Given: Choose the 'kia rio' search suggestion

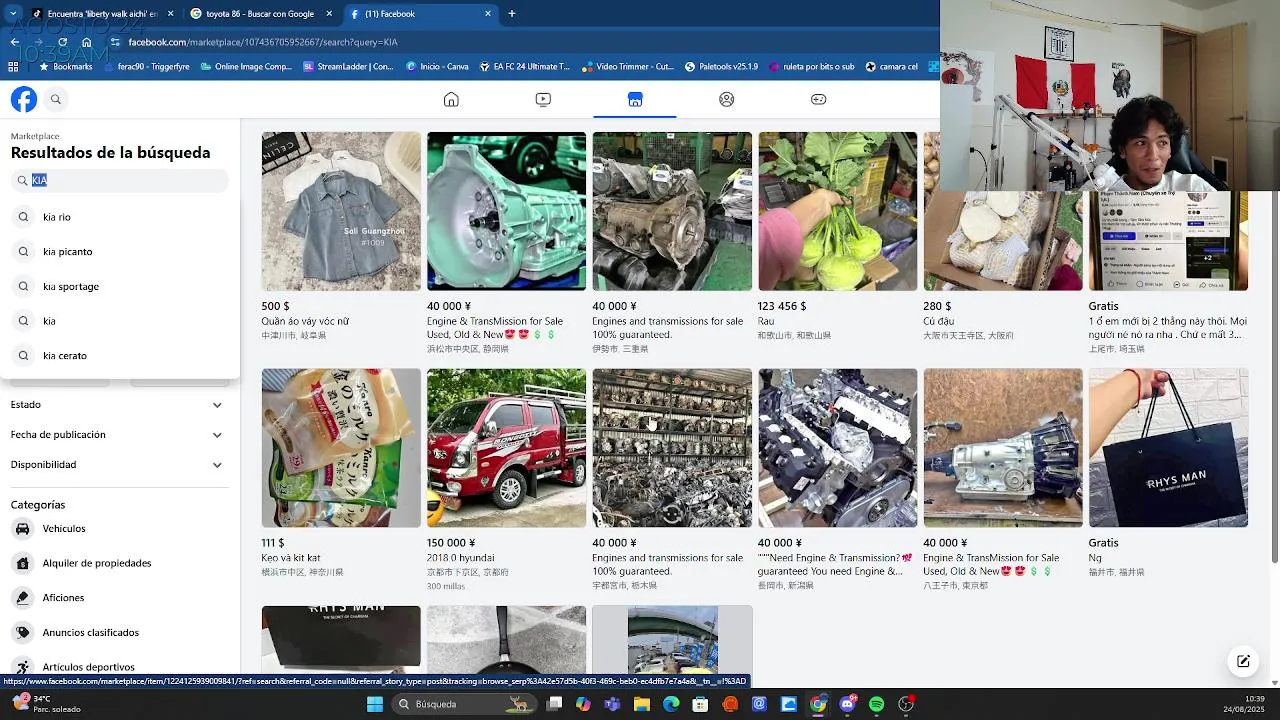Looking at the screenshot, I should (x=120, y=217).
